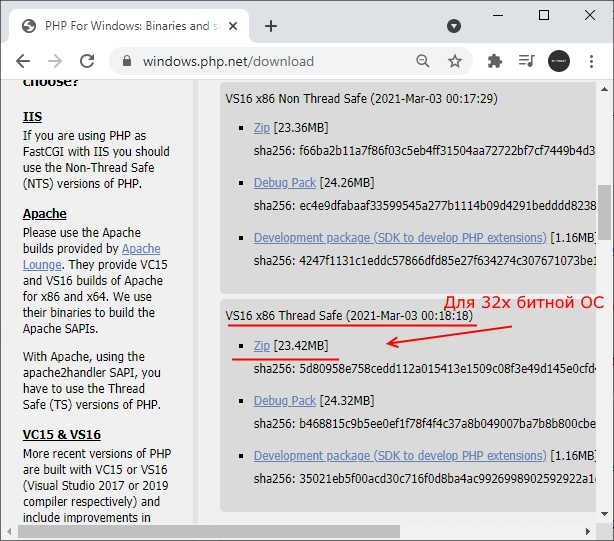614x541 pixels.
Task: Open the media control playlist icon
Action: point(526,61)
